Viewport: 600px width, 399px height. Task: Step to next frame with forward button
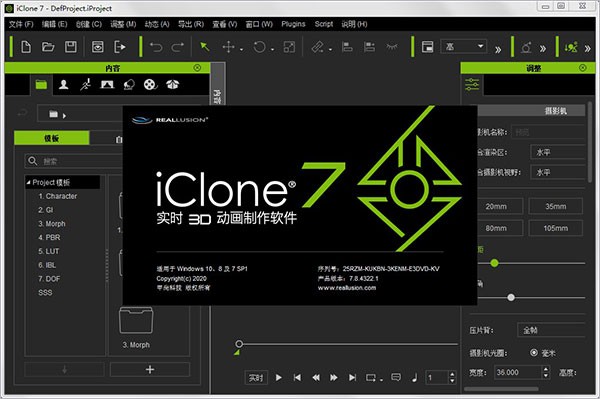334,378
